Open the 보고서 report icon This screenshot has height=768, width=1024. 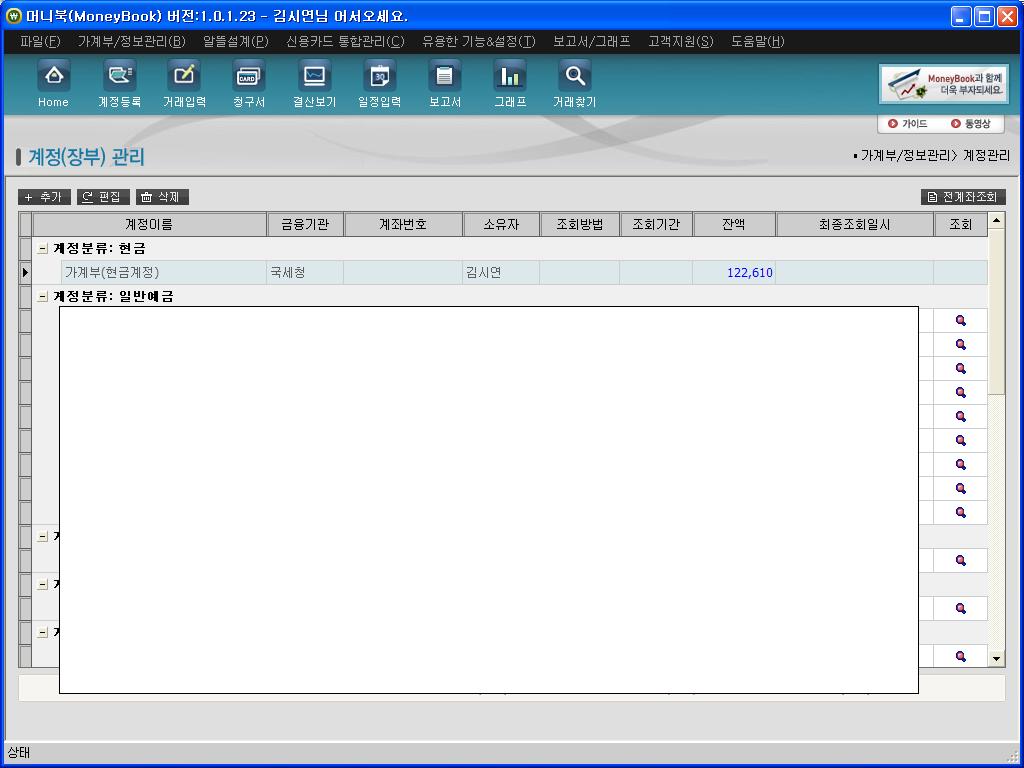pos(444,76)
